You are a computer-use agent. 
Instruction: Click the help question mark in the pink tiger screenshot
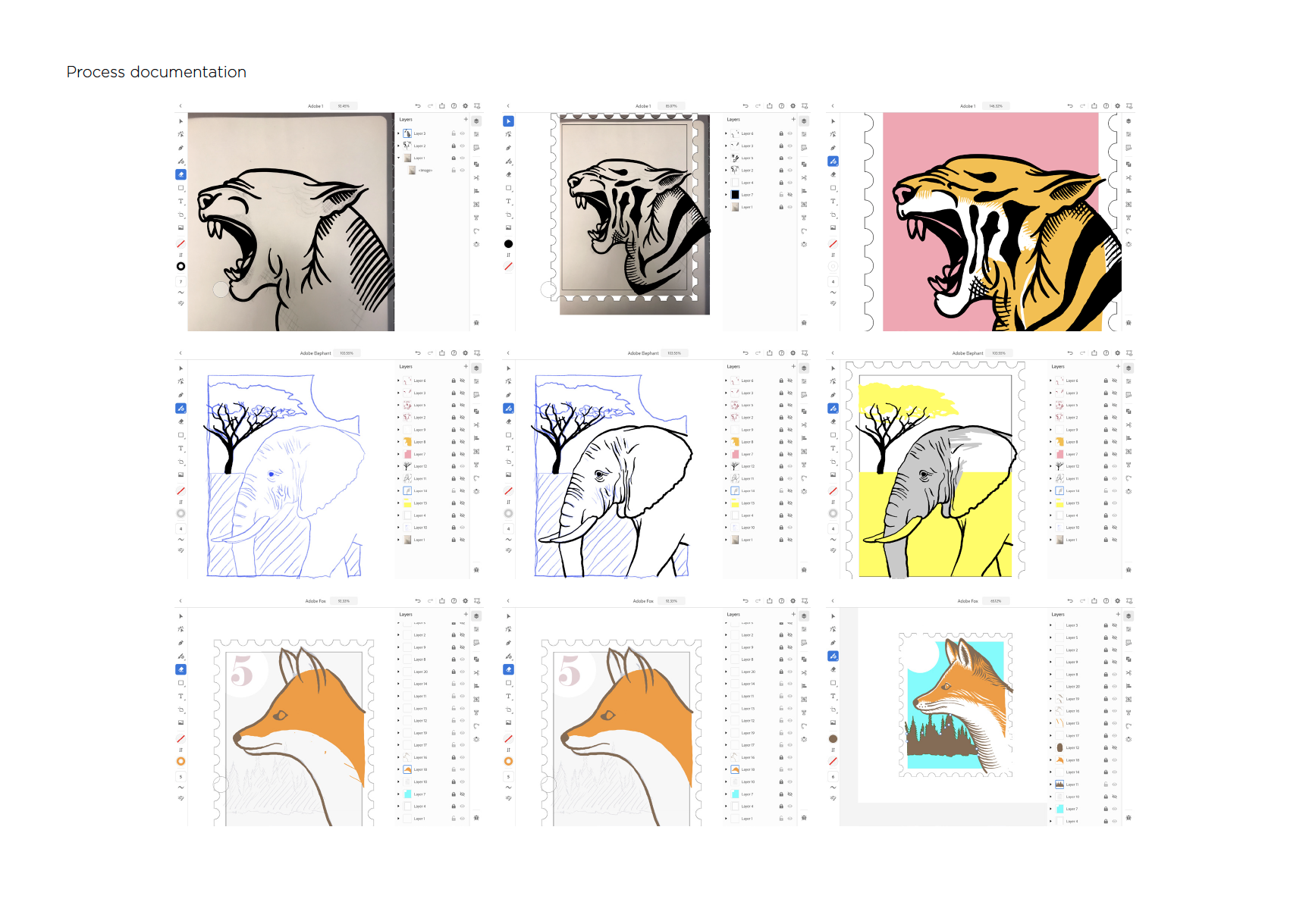[1106, 106]
